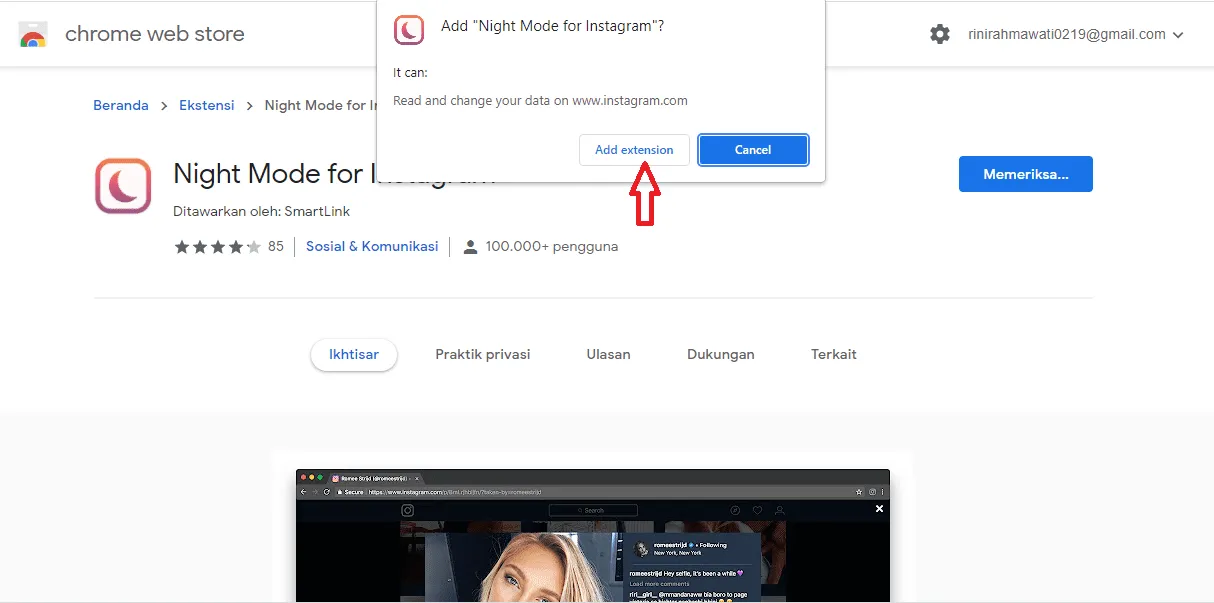
Task: Click the '100.000+ pengguna' text
Action: pyautogui.click(x=552, y=246)
